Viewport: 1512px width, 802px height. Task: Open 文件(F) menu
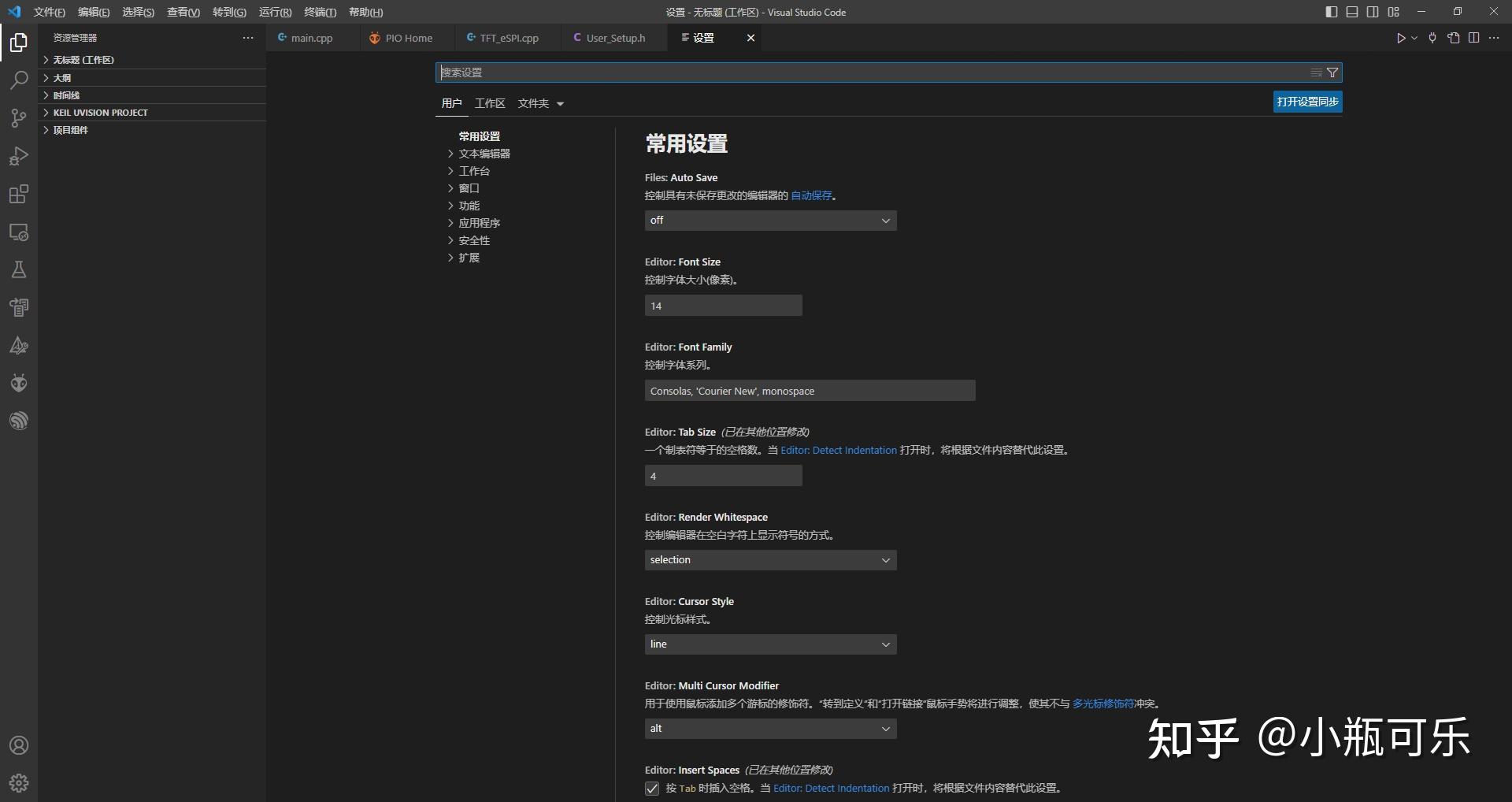coord(49,12)
